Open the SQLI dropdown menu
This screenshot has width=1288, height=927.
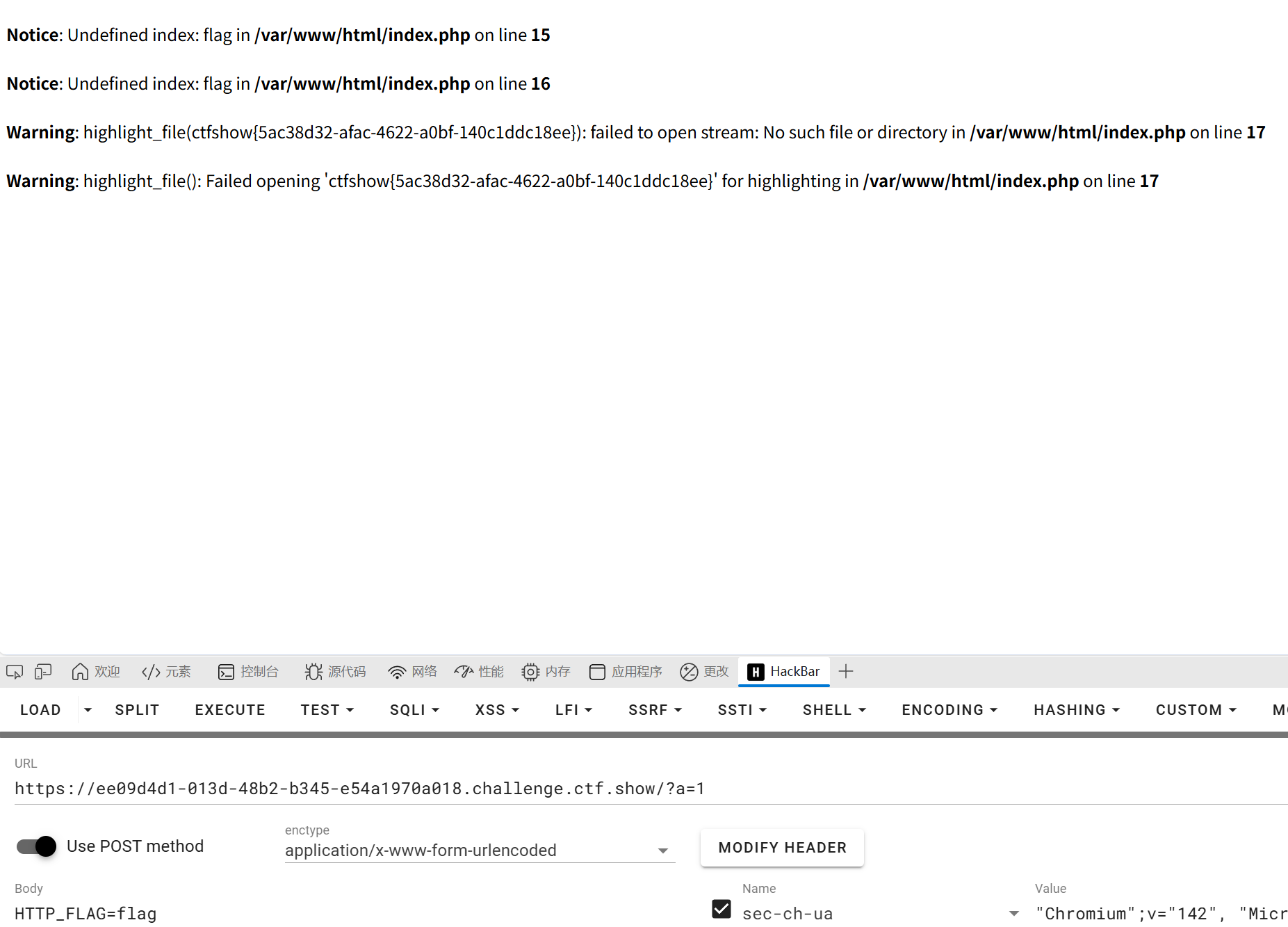[415, 710]
